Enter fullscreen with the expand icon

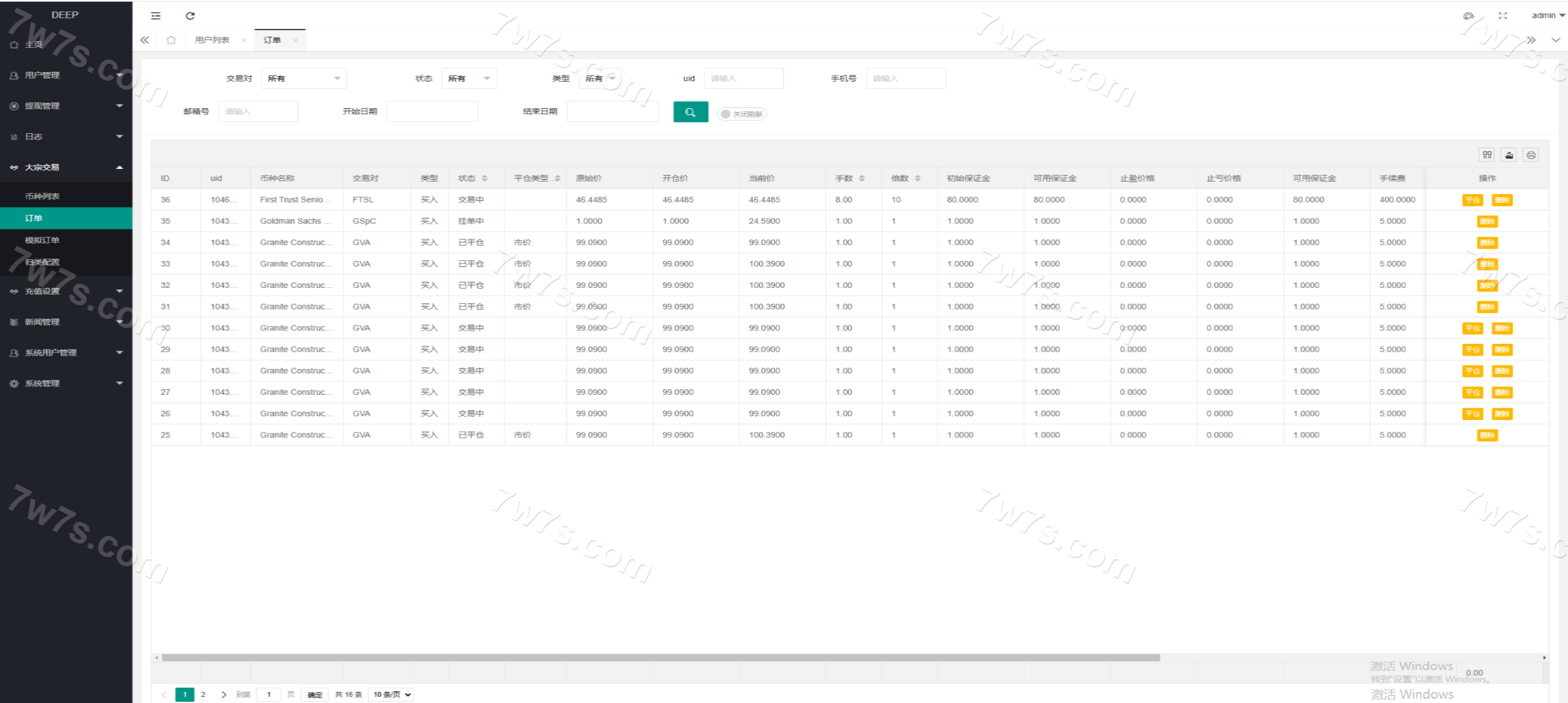pos(1502,16)
